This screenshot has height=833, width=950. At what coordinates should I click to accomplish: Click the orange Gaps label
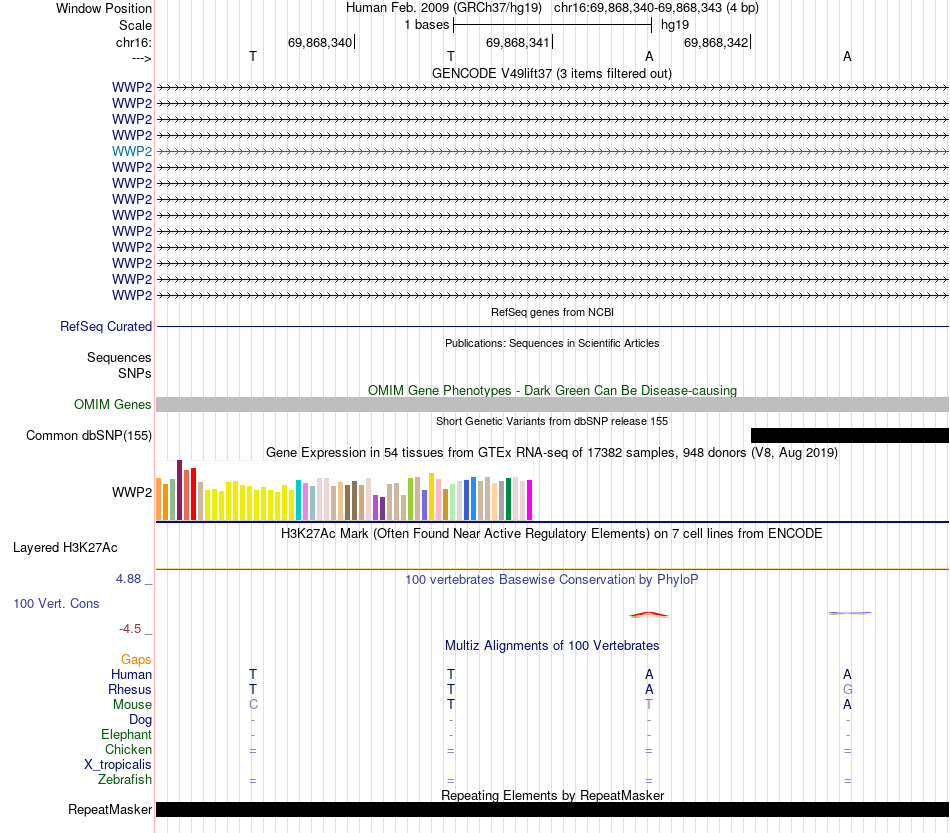pyautogui.click(x=136, y=660)
